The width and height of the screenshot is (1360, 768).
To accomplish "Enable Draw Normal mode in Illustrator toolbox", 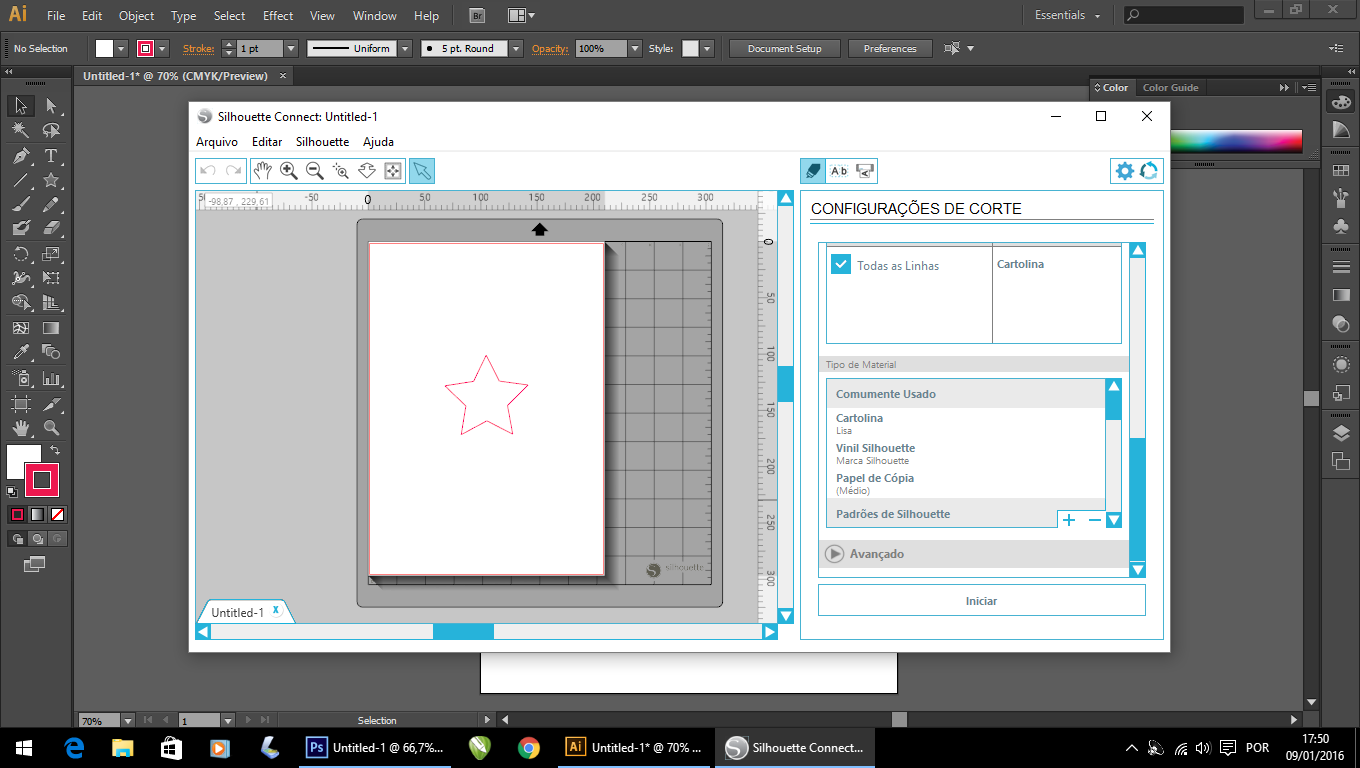I will pos(17,539).
